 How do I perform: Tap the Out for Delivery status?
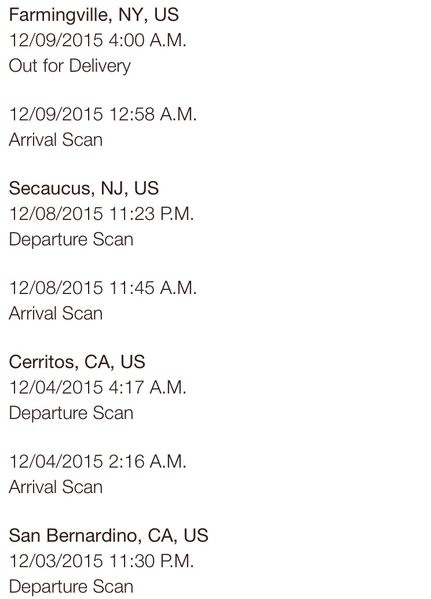(70, 66)
